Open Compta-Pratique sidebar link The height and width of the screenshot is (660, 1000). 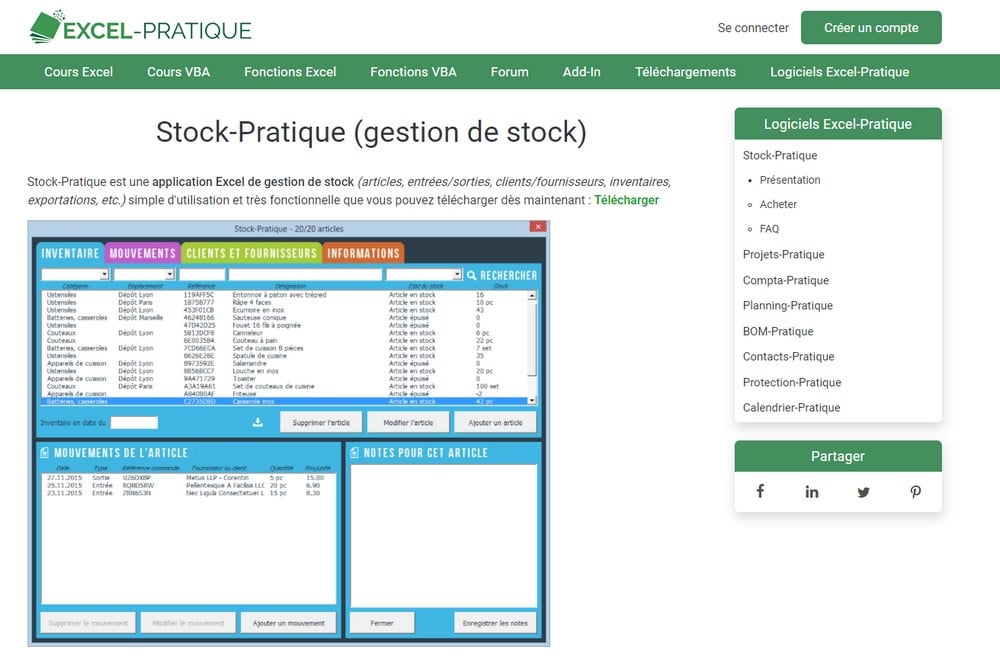pyautogui.click(x=786, y=281)
